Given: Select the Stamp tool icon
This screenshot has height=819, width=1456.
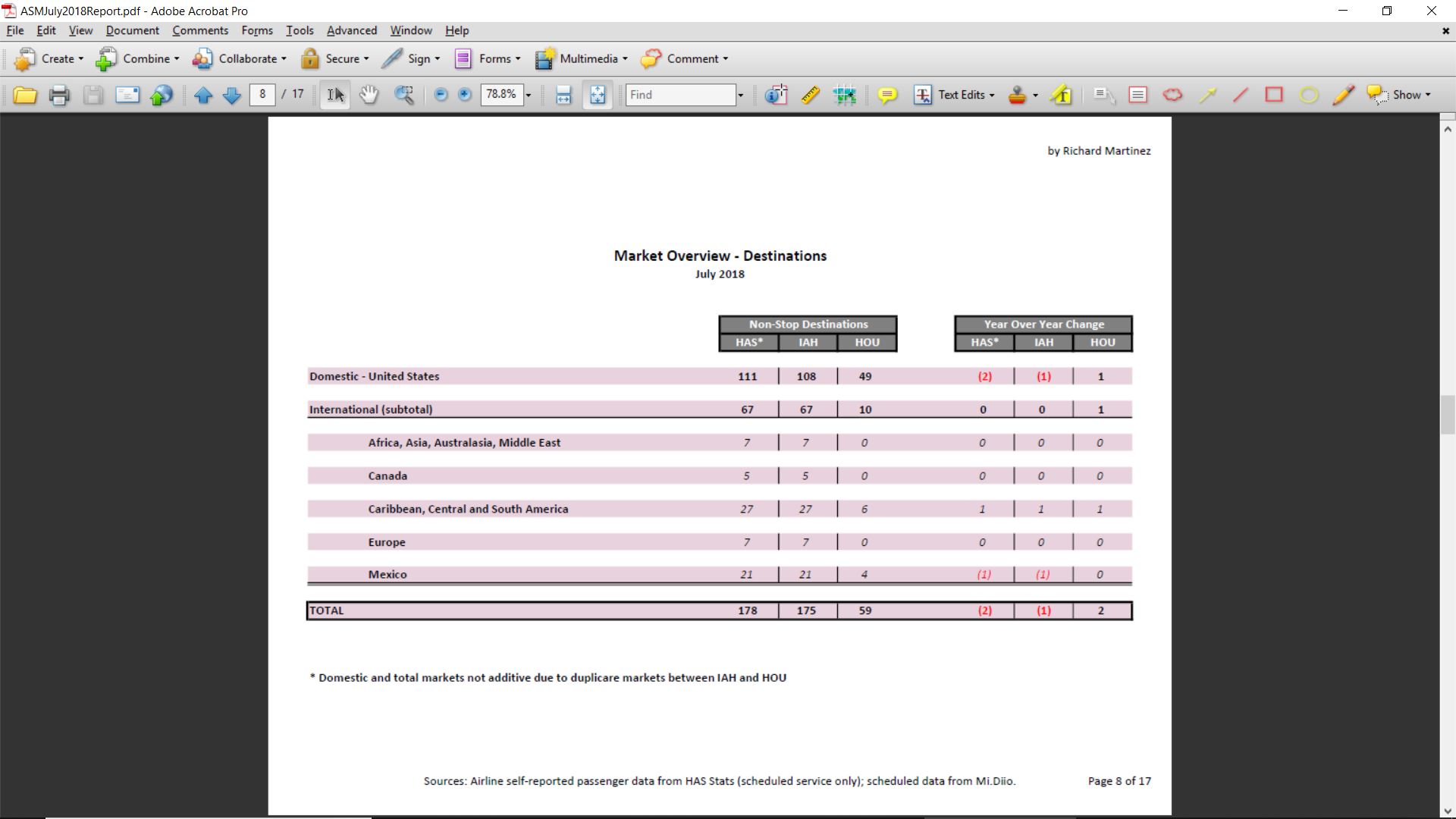Looking at the screenshot, I should pos(1018,95).
